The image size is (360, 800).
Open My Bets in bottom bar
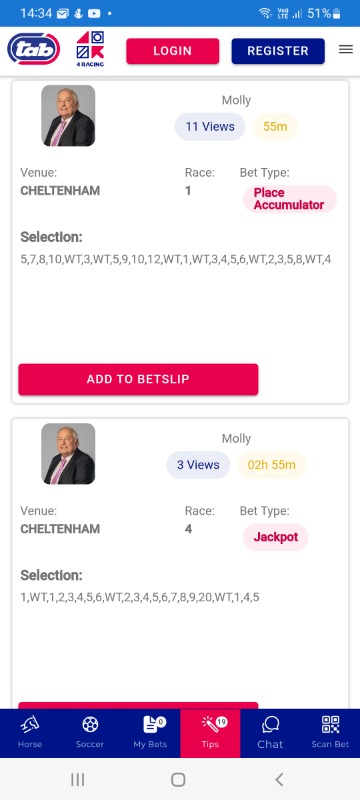coord(150,733)
